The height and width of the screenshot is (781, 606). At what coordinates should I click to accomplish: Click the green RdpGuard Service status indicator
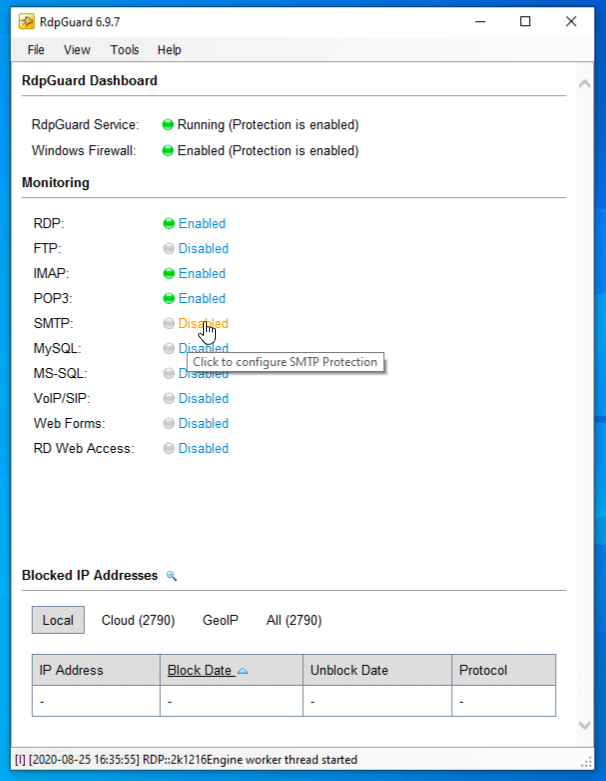167,126
